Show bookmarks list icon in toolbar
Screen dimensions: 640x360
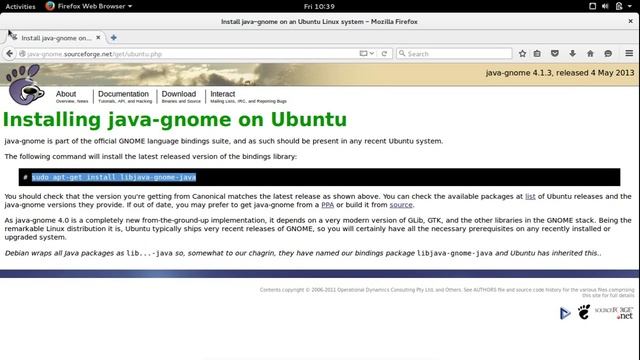coord(537,53)
